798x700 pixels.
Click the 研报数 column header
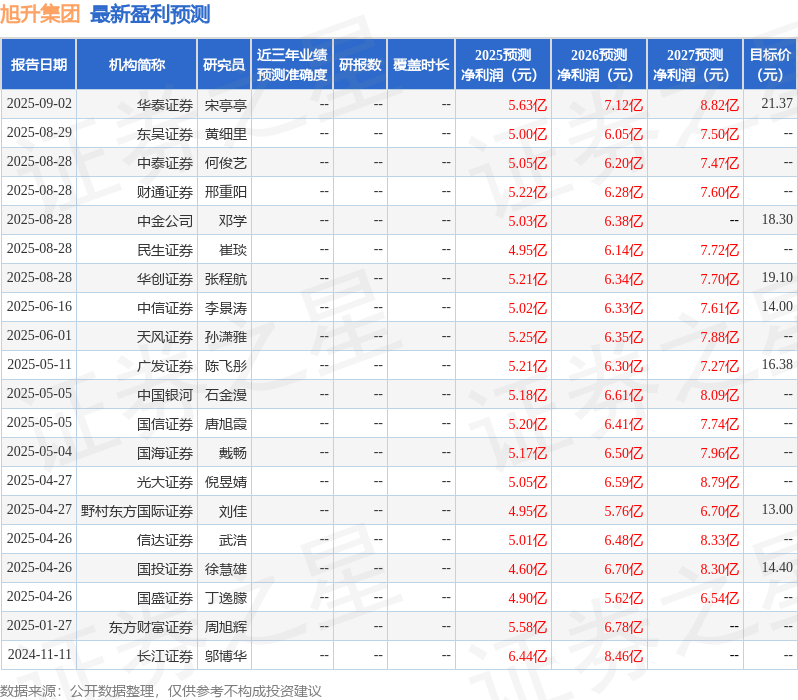[x=360, y=65]
